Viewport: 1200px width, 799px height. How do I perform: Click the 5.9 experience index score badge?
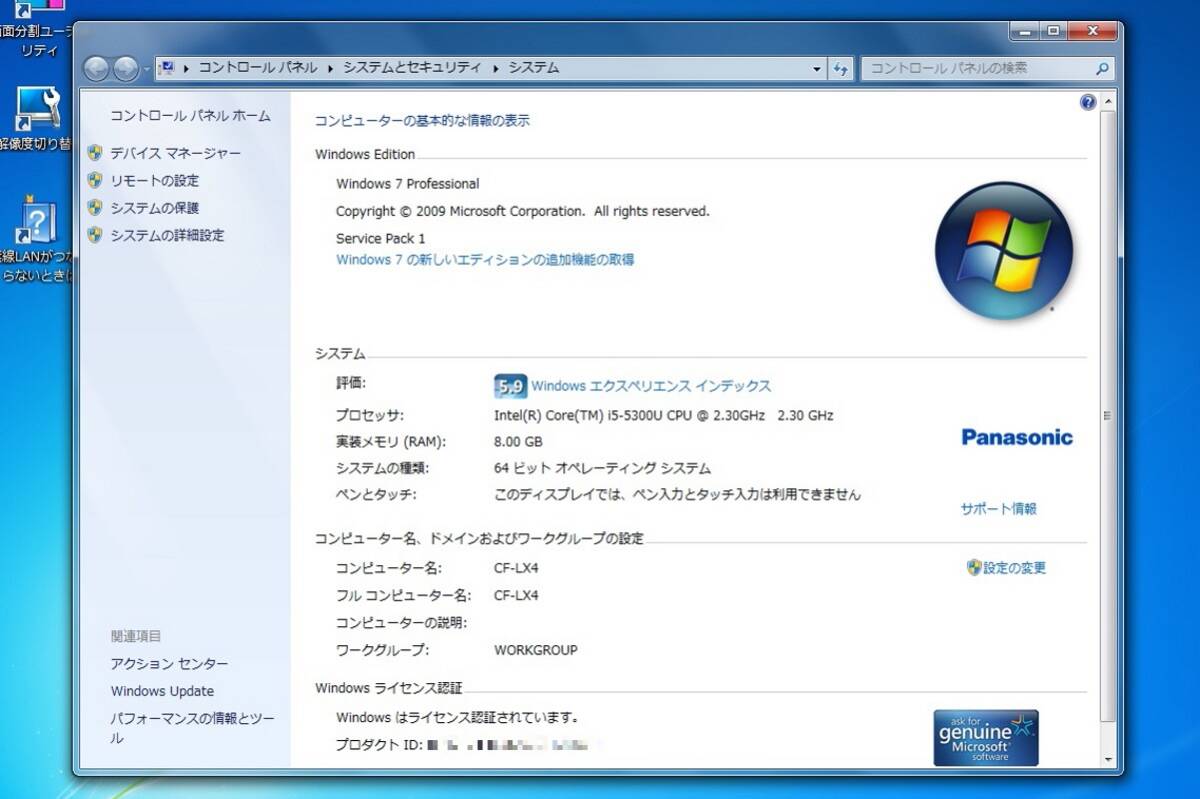[x=510, y=386]
